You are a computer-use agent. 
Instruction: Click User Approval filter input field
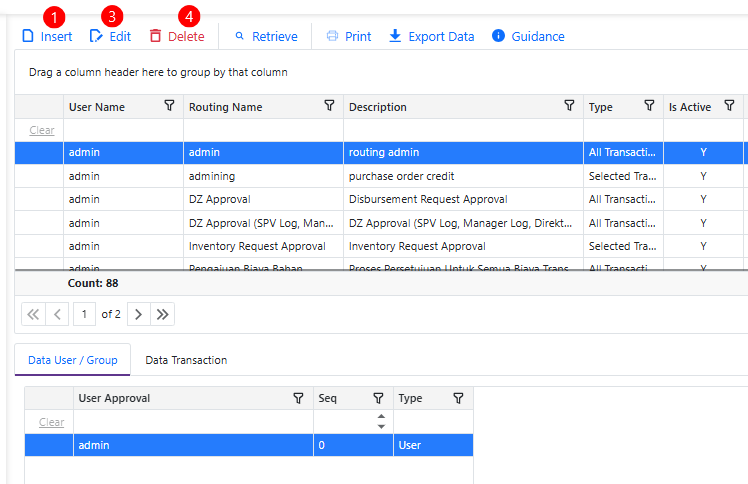pyautogui.click(x=193, y=422)
